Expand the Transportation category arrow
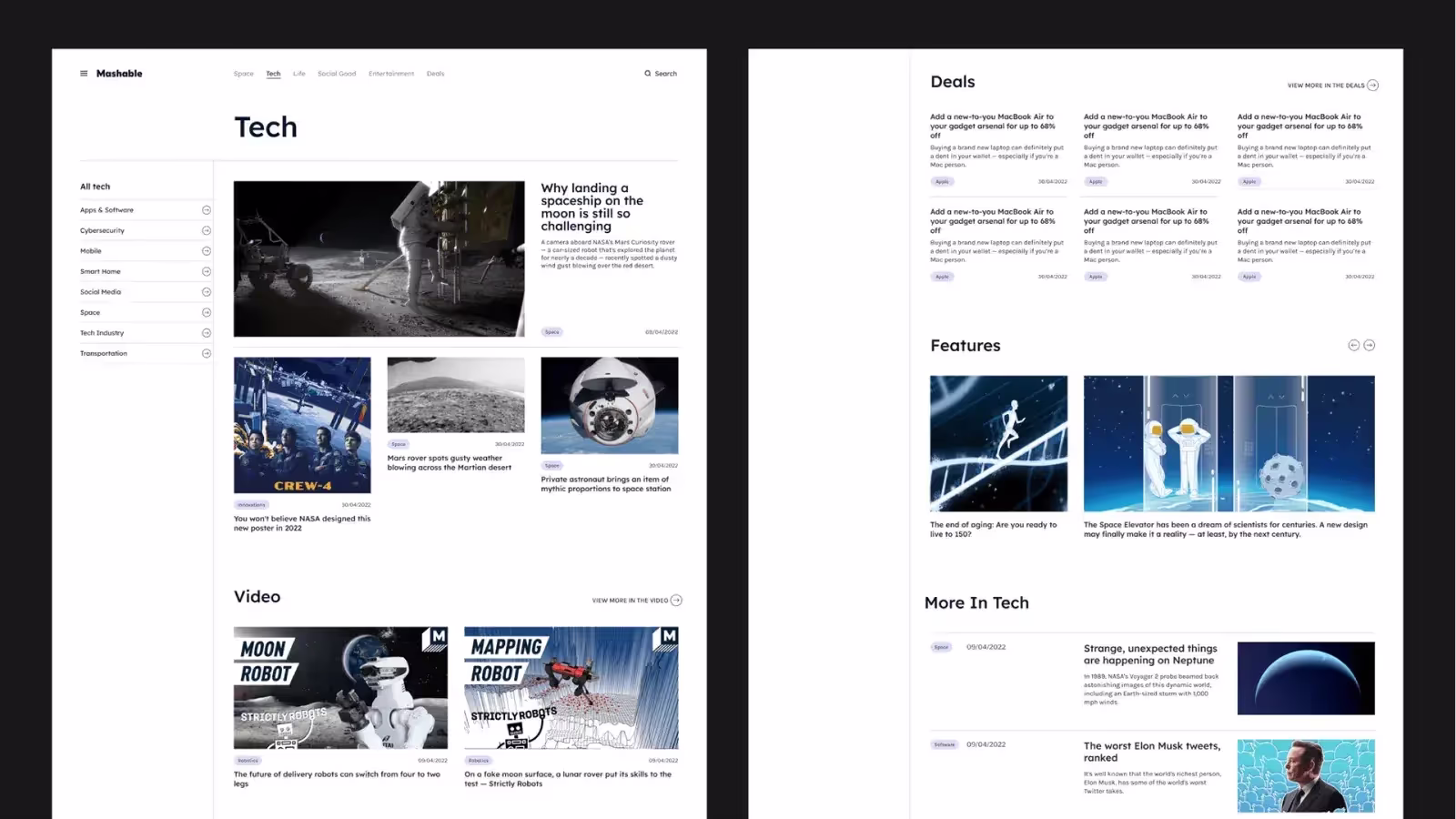 coord(207,354)
